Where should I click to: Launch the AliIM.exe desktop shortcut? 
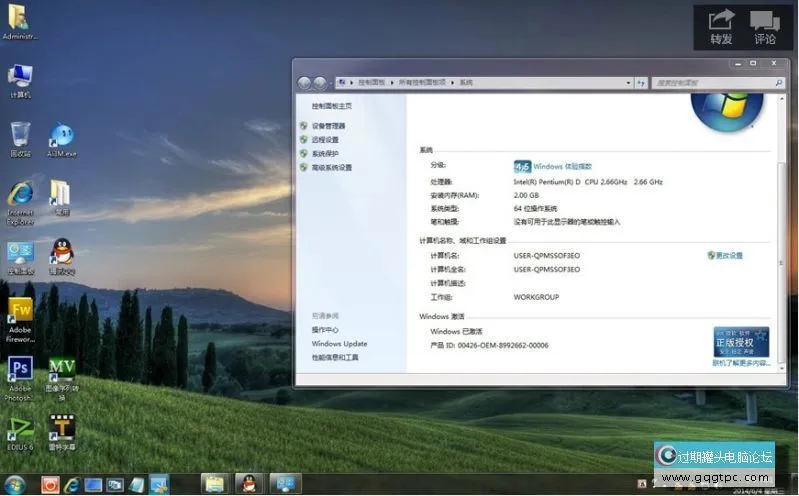pyautogui.click(x=62, y=140)
